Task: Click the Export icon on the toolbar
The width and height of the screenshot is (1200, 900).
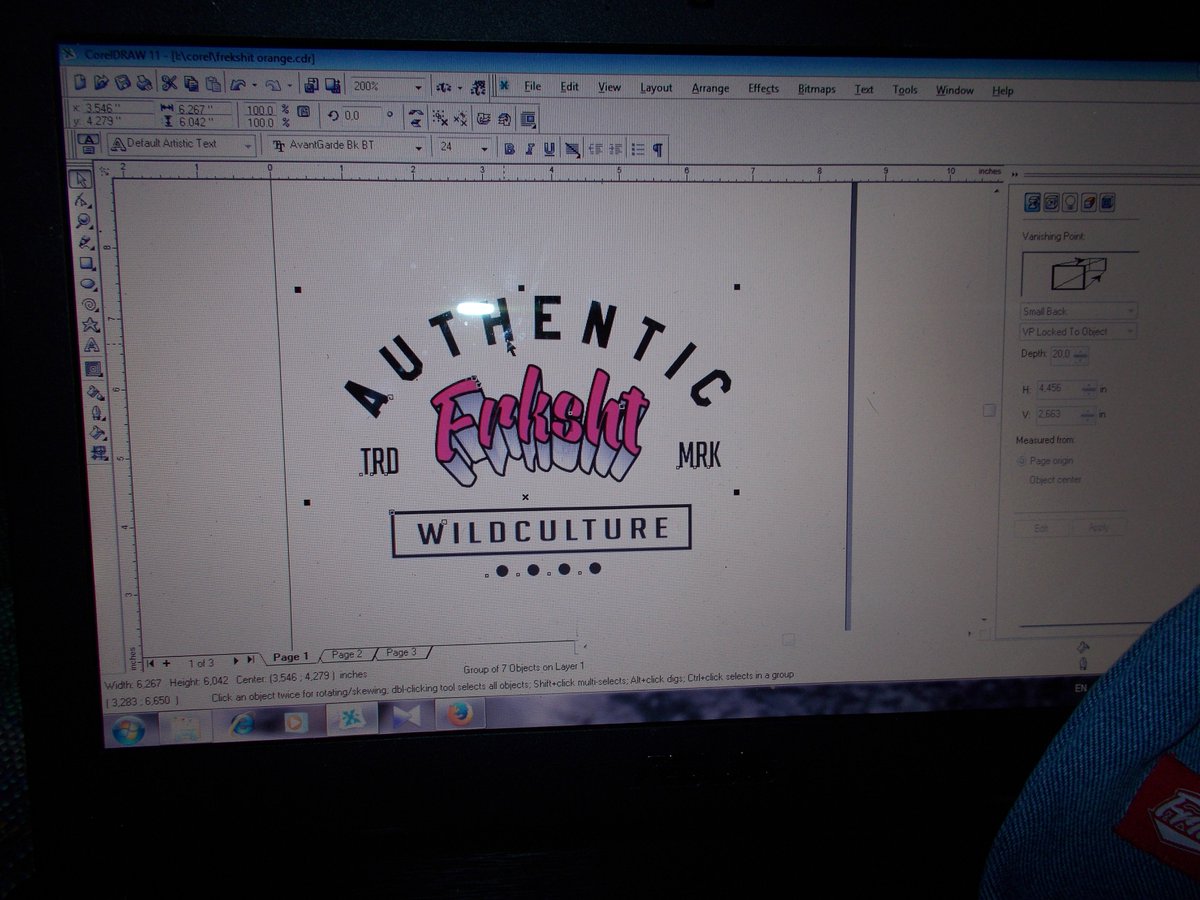Action: click(x=333, y=83)
